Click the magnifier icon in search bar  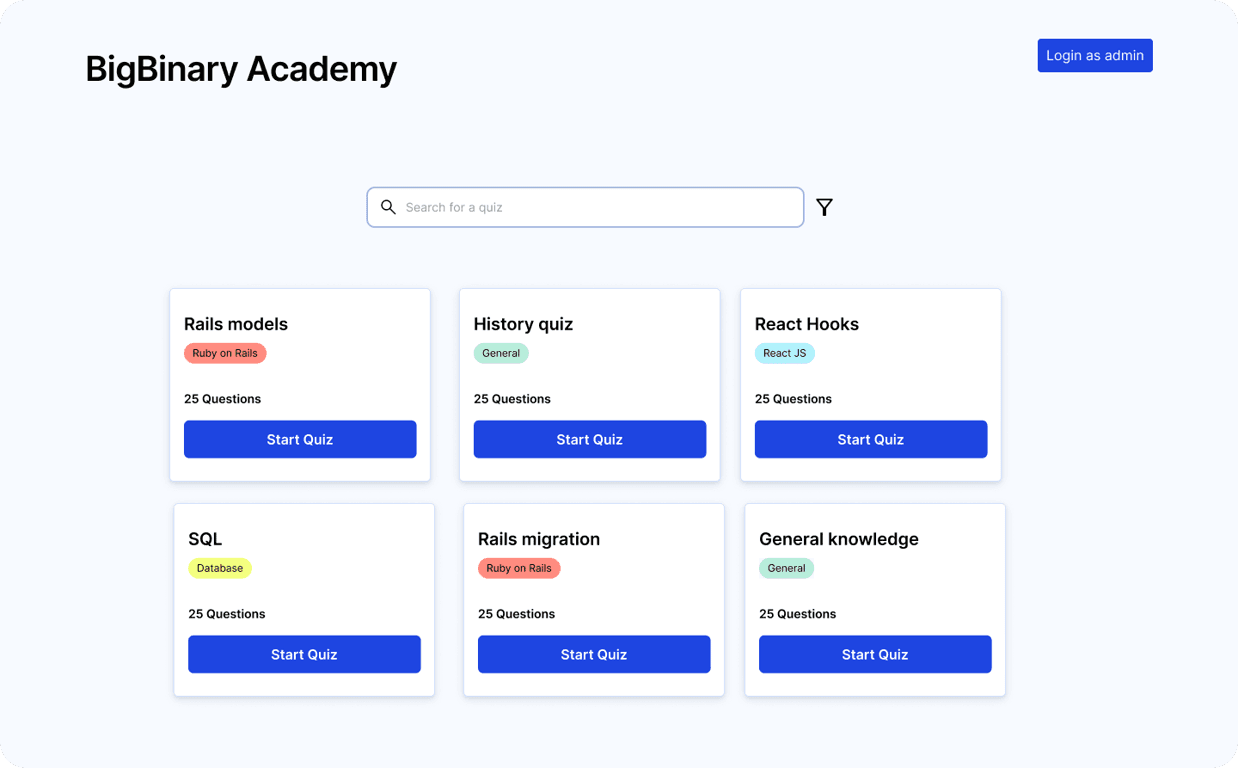point(388,207)
